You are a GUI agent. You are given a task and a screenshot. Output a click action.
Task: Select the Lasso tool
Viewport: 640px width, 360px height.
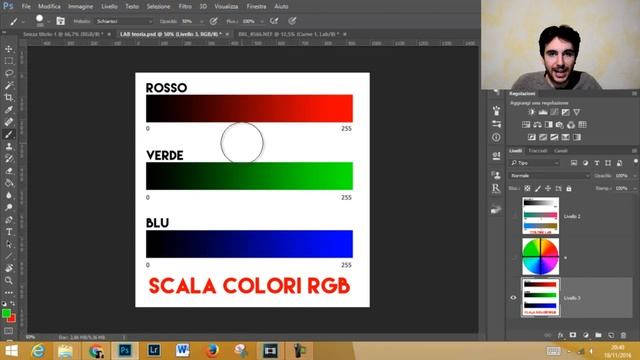click(9, 73)
